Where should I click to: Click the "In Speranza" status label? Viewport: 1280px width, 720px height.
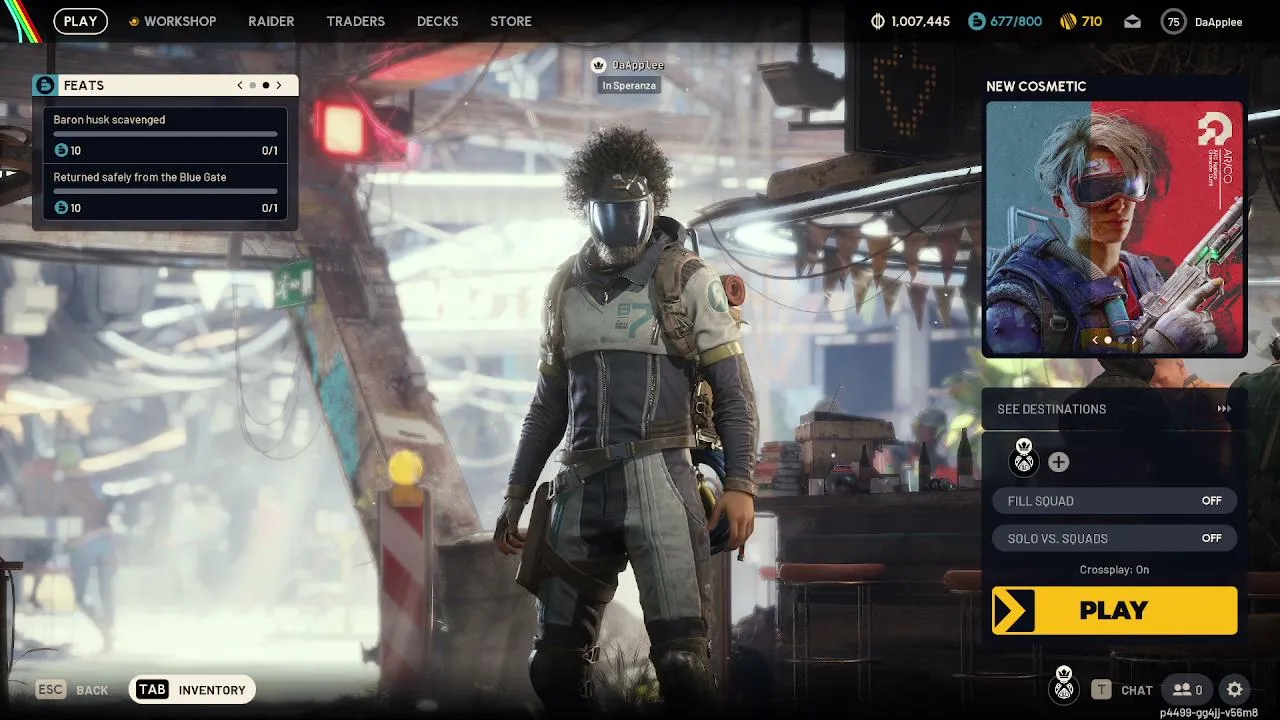(629, 86)
